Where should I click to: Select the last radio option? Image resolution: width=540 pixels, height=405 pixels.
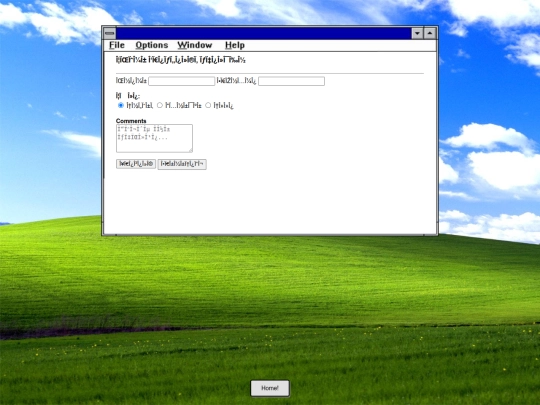point(208,105)
